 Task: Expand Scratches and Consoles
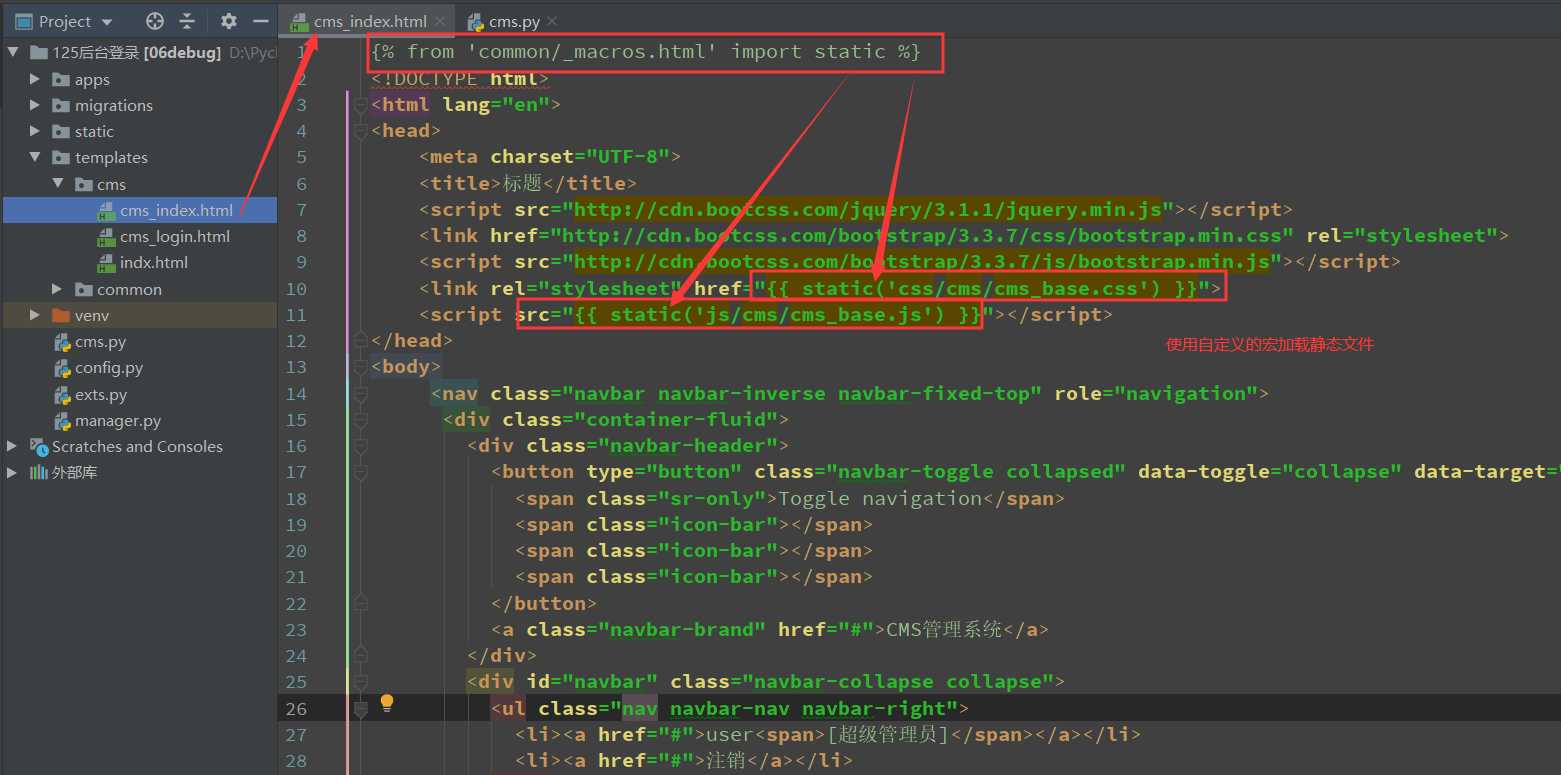tap(12, 446)
